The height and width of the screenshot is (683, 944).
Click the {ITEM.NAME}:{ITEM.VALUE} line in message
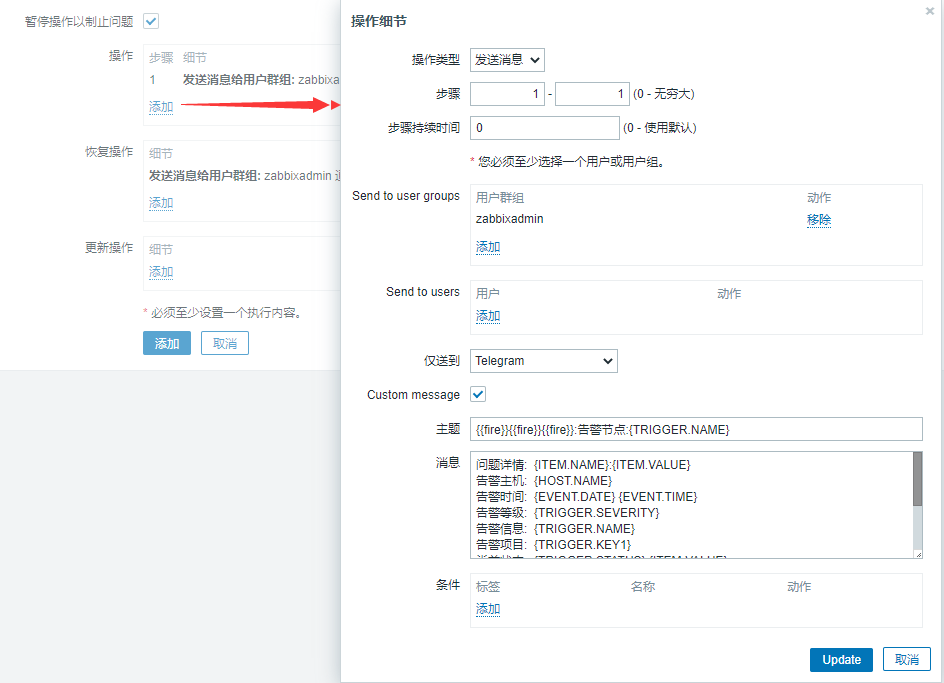583,465
